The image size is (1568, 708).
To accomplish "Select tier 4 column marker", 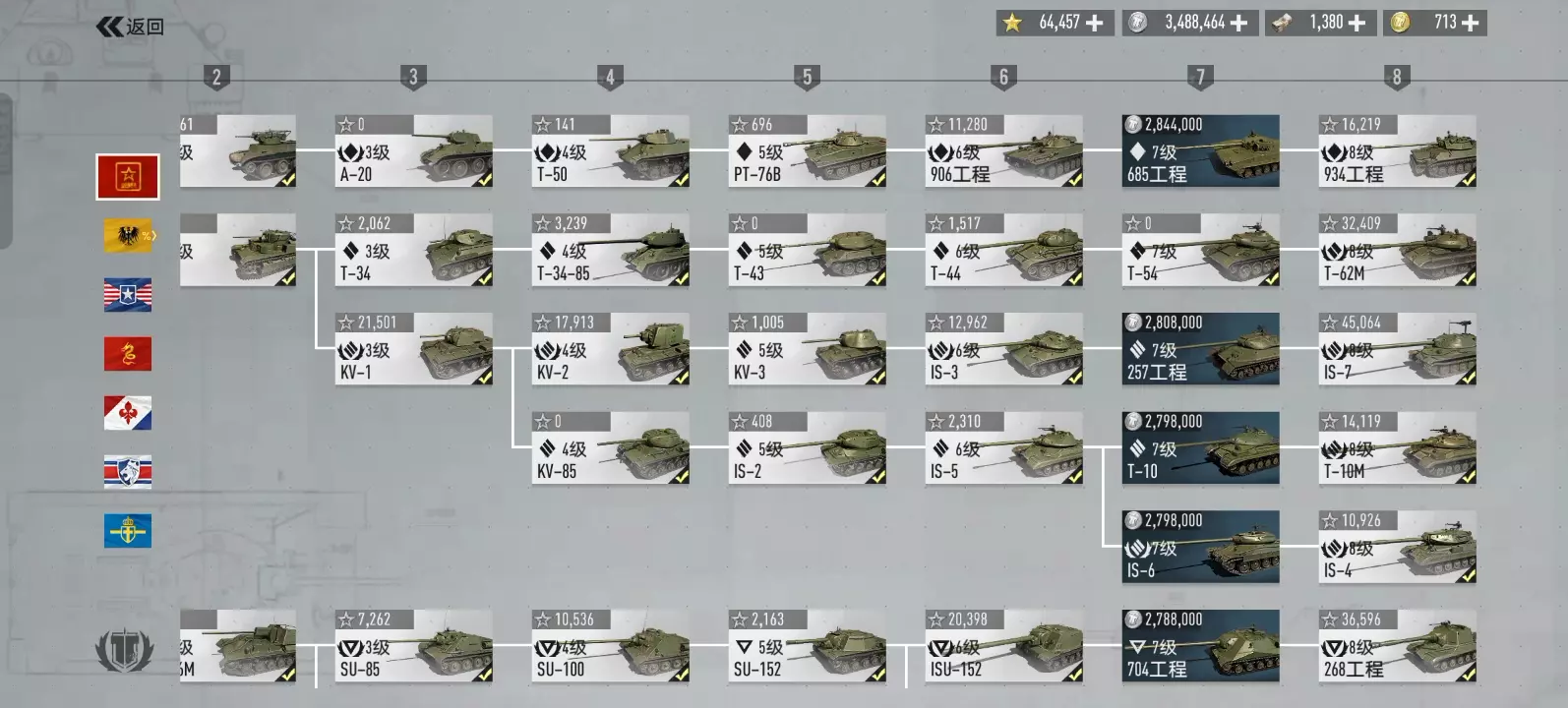I will (610, 78).
